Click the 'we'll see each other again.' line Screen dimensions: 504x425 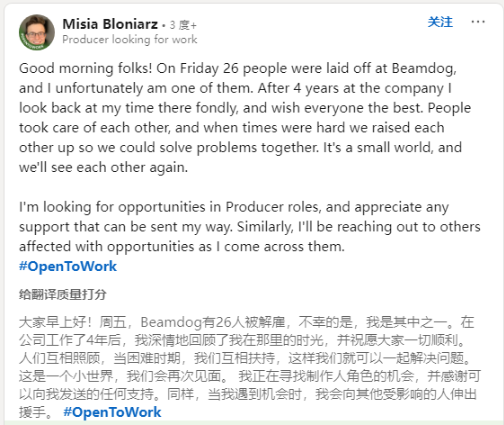[x=103, y=167]
